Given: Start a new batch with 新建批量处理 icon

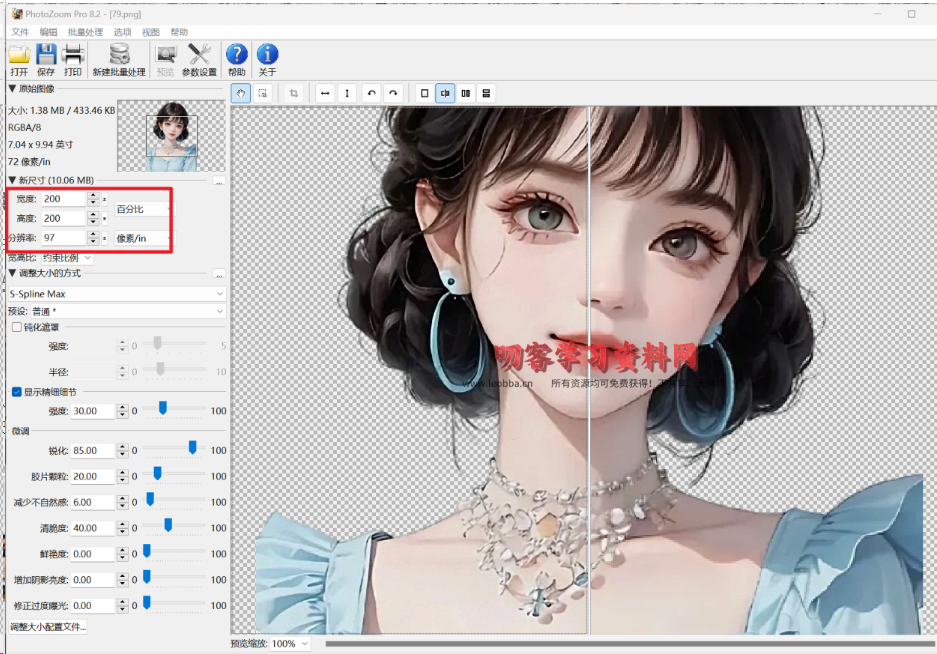Looking at the screenshot, I should (x=119, y=60).
